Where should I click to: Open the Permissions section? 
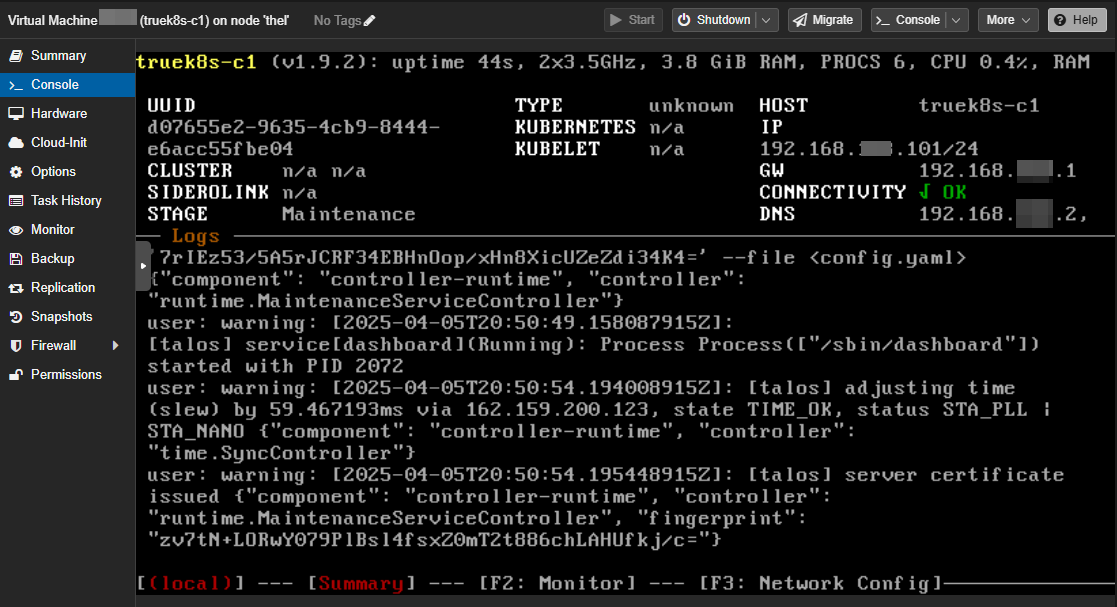[66, 375]
